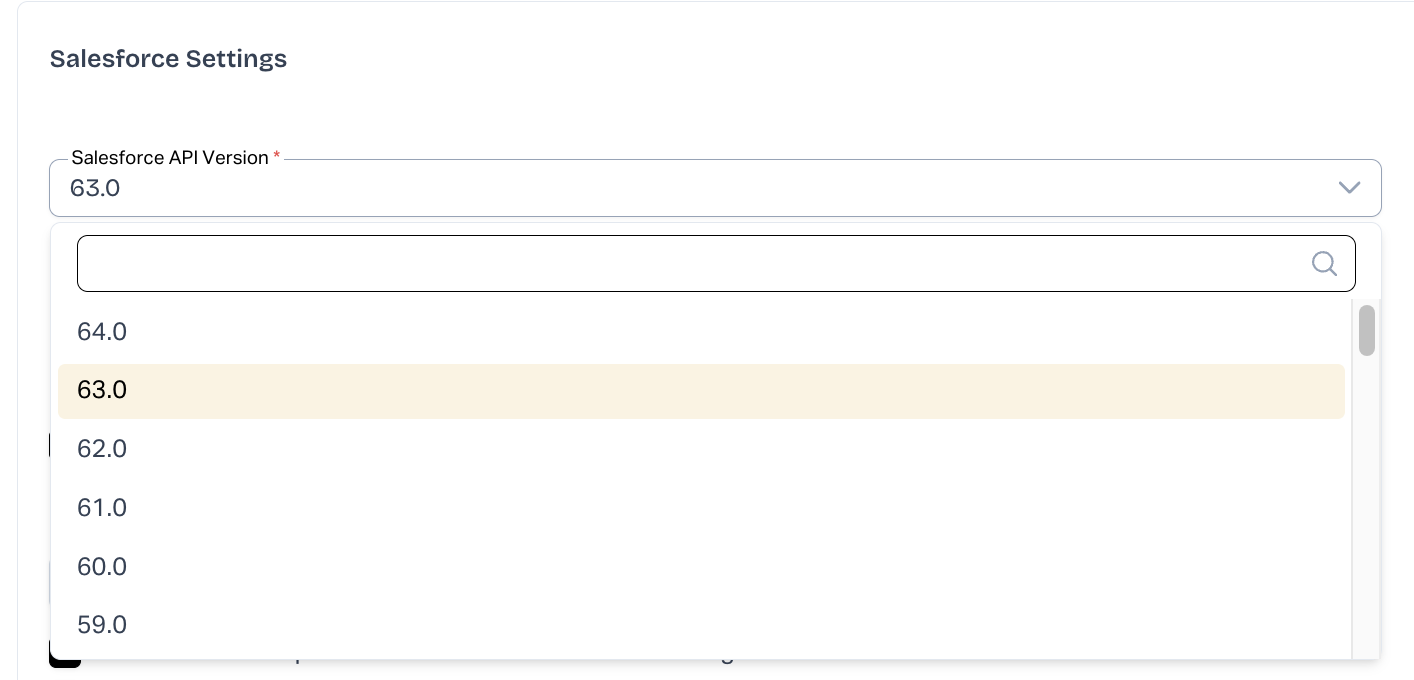Select the 61.0 API version option
Image resolution: width=1414 pixels, height=680 pixels.
click(x=102, y=508)
